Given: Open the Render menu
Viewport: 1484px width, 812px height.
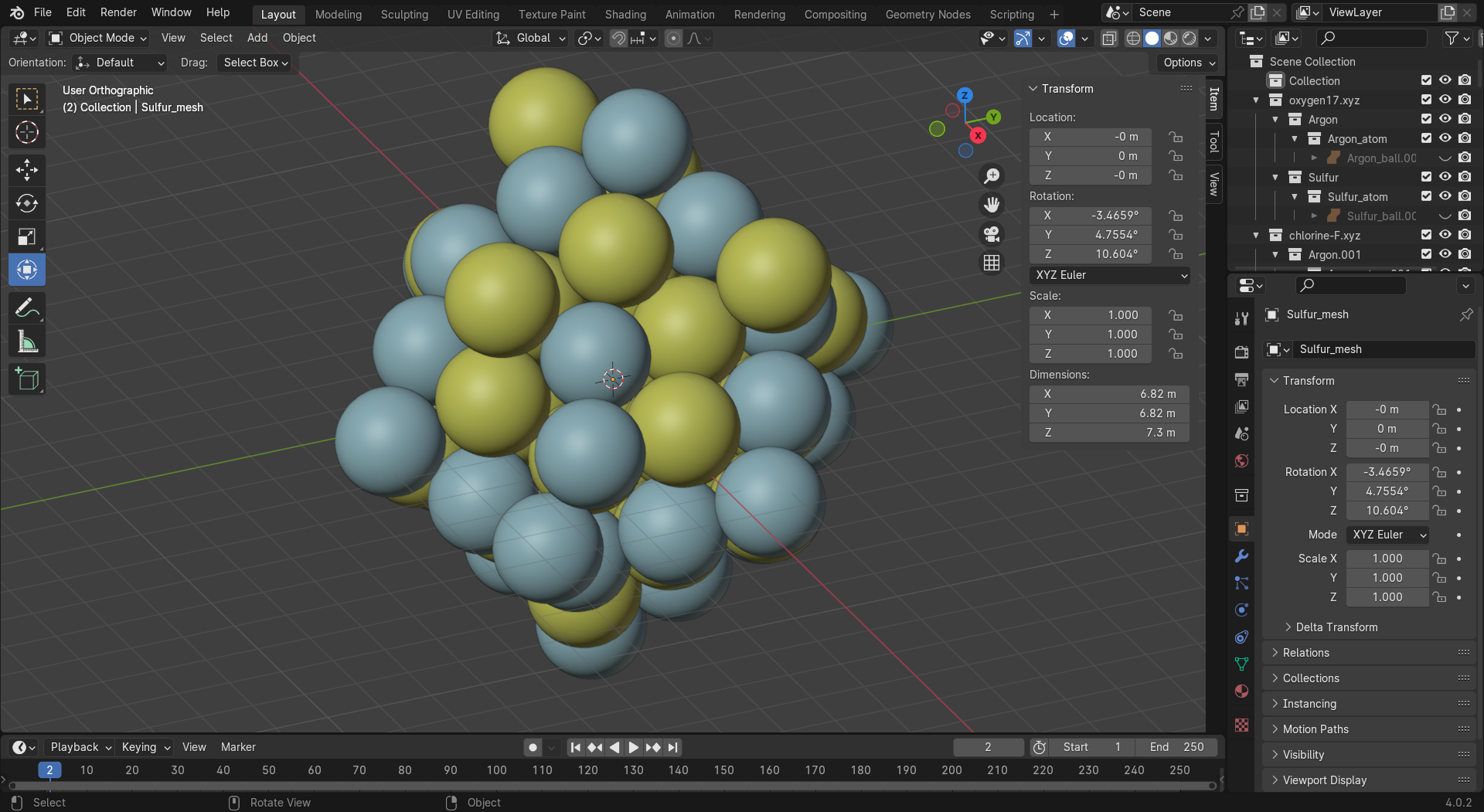Looking at the screenshot, I should [x=117, y=12].
